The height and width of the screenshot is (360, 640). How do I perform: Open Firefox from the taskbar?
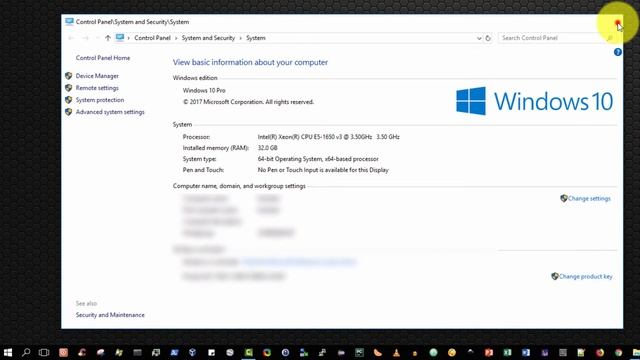click(600, 352)
